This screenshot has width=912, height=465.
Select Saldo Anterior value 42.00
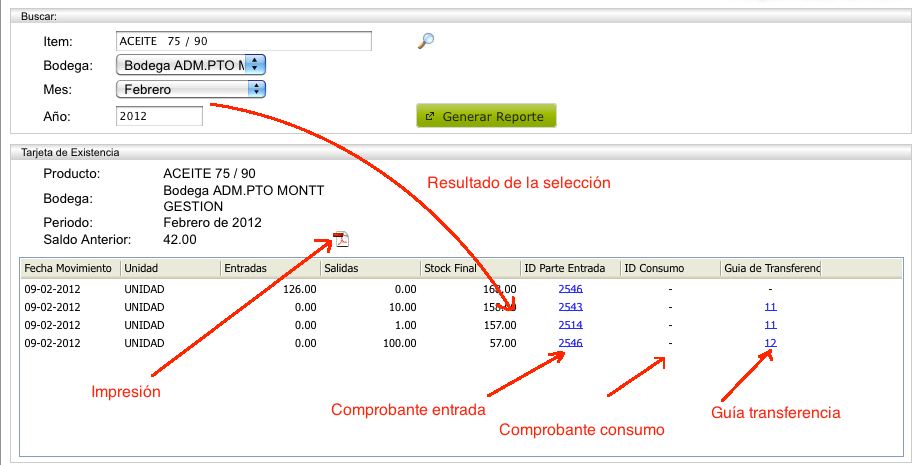(180, 239)
